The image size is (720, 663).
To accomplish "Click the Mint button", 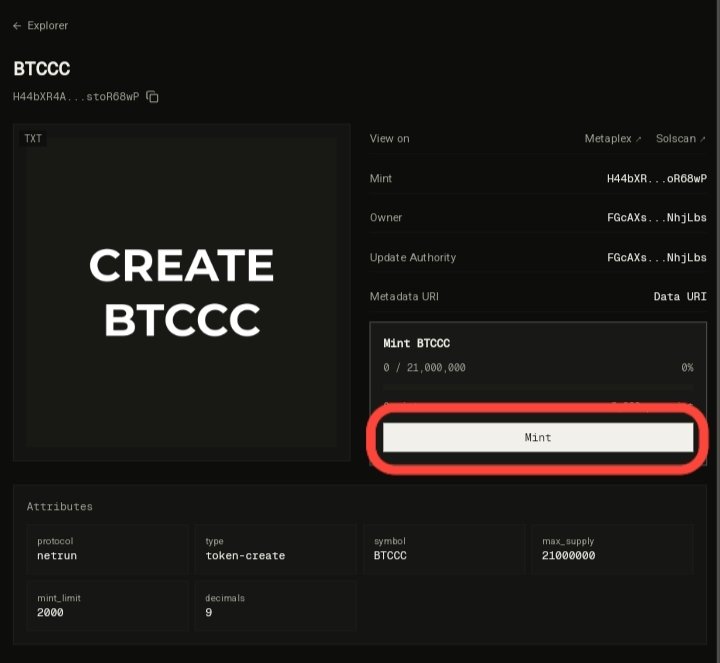I will (538, 438).
